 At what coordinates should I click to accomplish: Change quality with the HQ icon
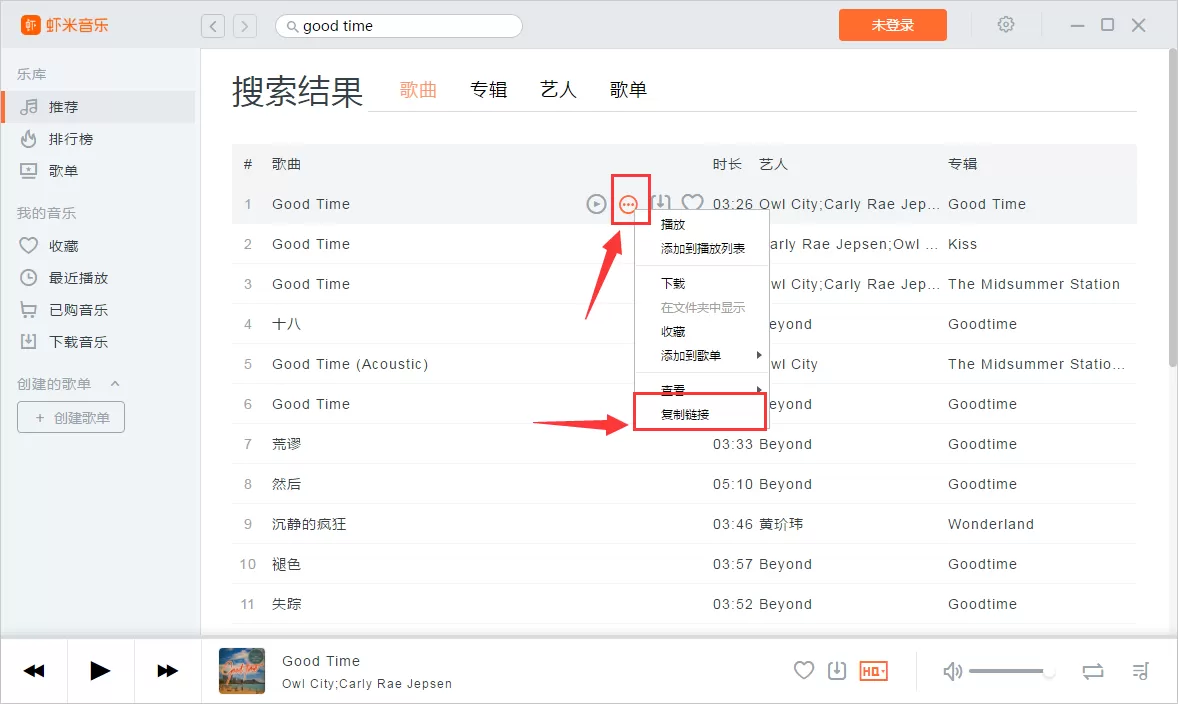pos(873,671)
